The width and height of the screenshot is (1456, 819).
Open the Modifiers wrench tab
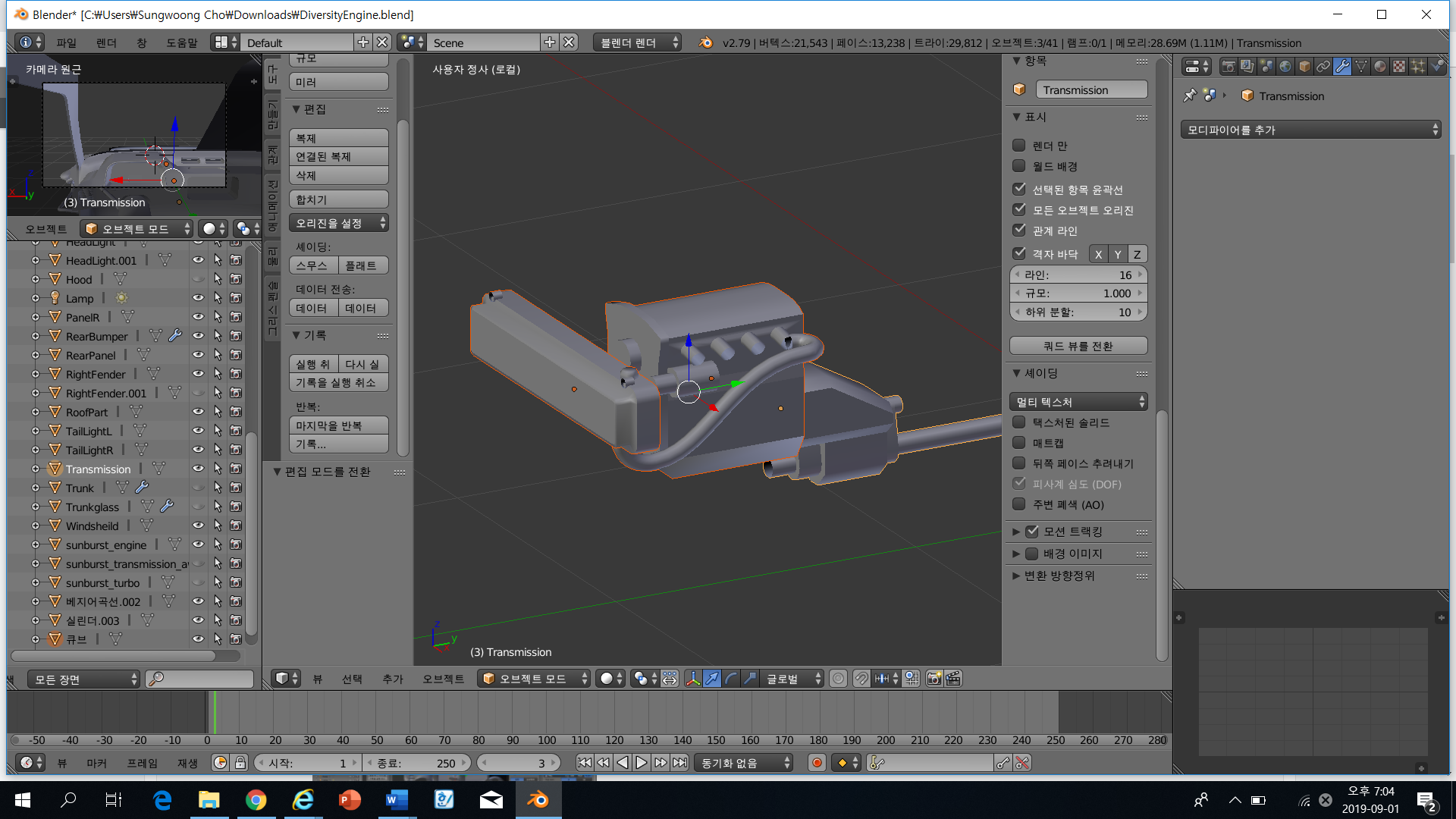1342,66
